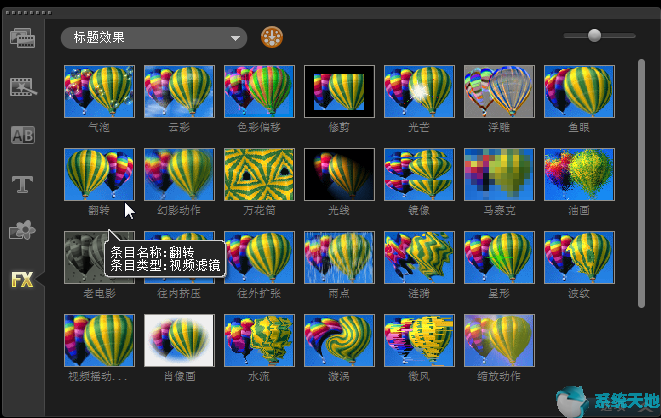Open the Transition (AB) library
This screenshot has height=418, width=661.
tap(23, 135)
